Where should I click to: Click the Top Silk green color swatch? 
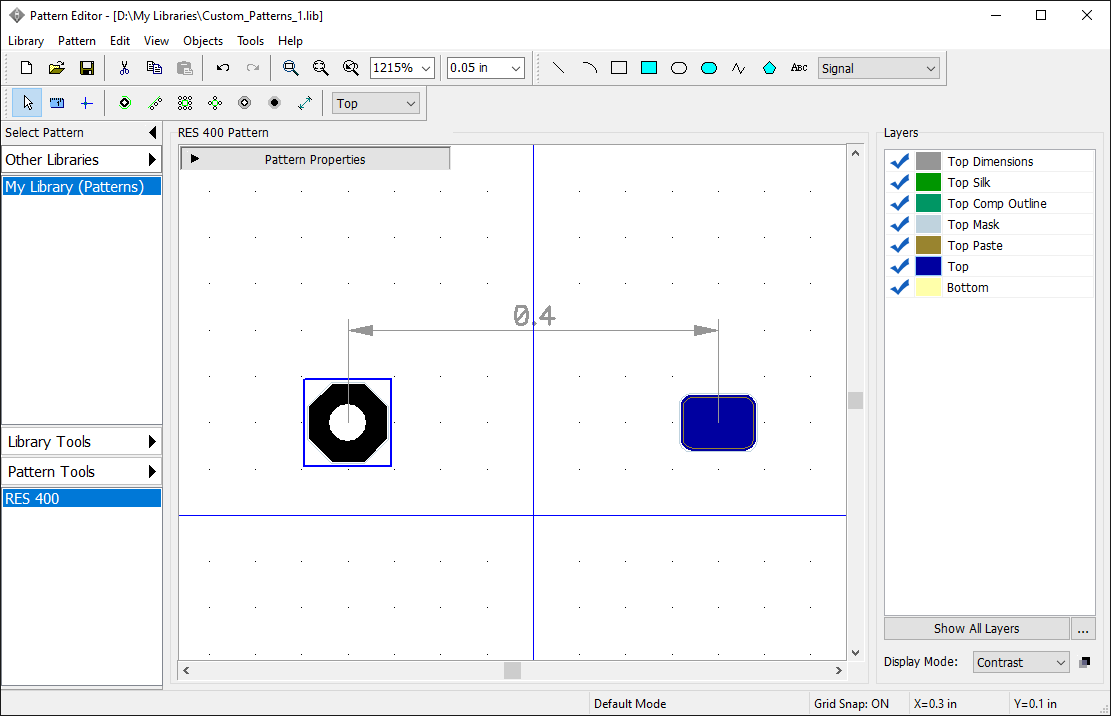pyautogui.click(x=928, y=183)
